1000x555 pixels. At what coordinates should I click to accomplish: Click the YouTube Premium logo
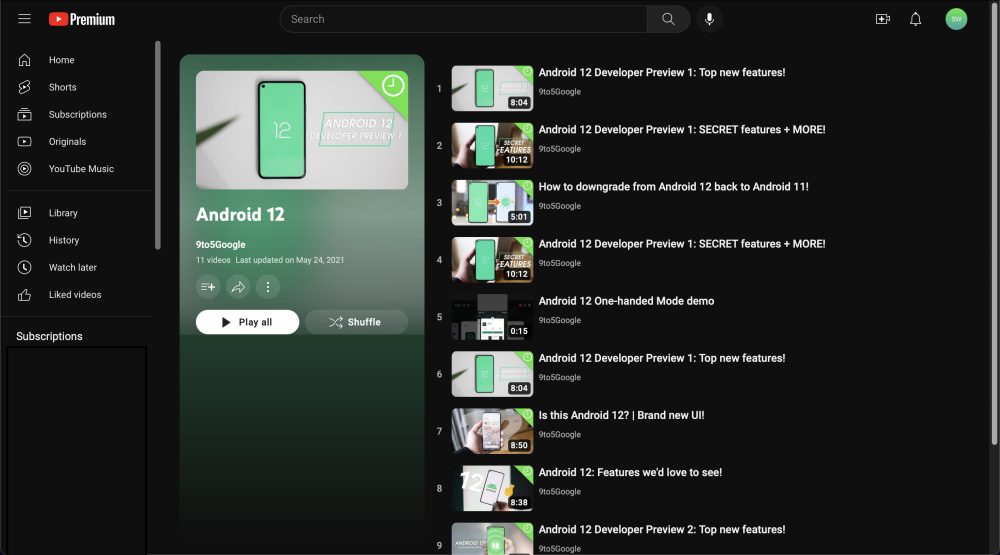pyautogui.click(x=82, y=19)
